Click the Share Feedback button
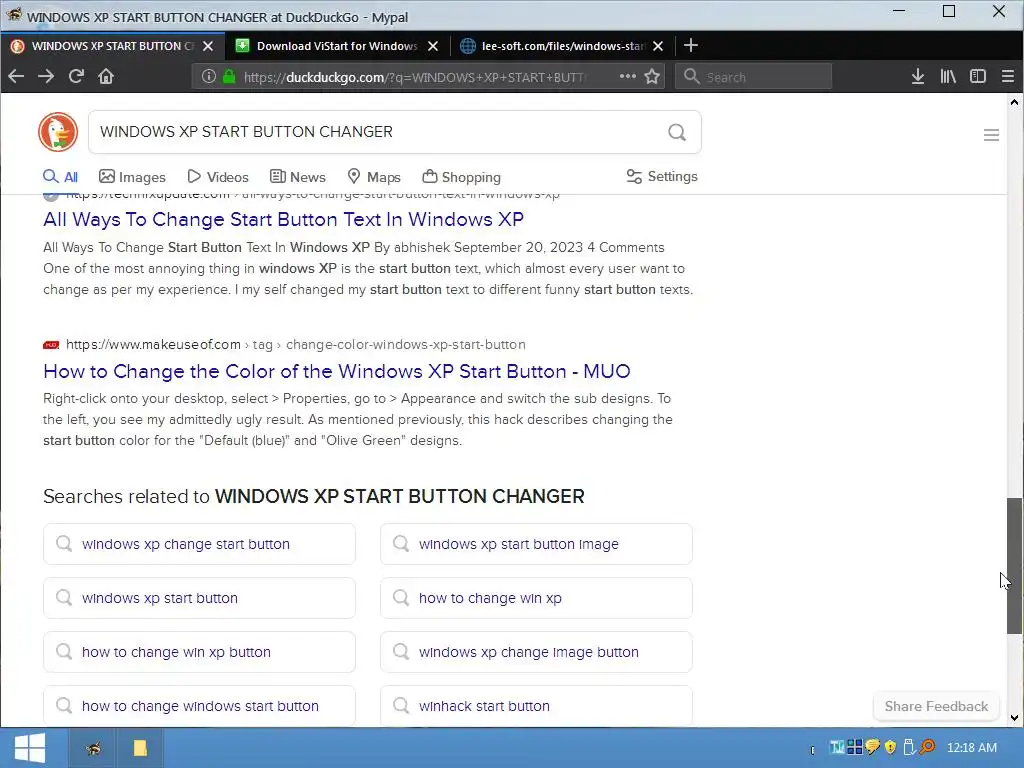Screen dimensions: 1024x768 tap(936, 706)
